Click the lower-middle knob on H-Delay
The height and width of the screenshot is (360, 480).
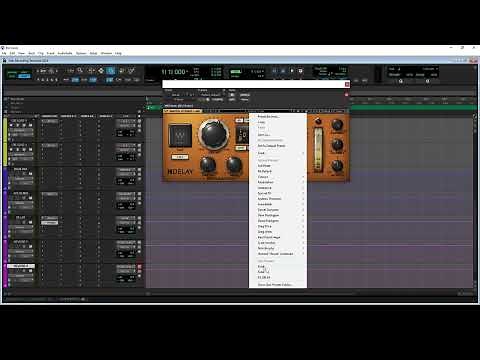click(x=234, y=165)
